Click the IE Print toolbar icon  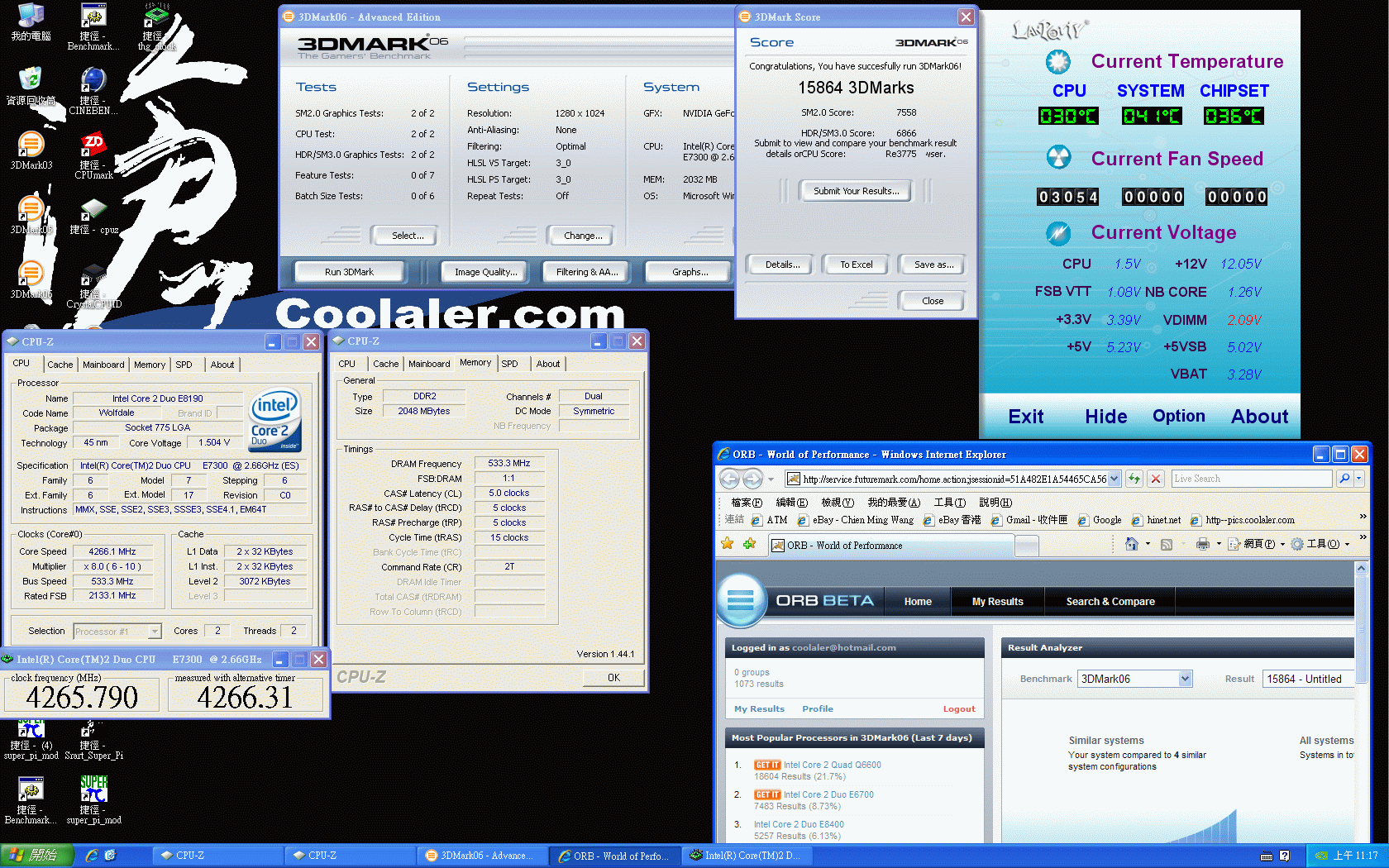tap(1202, 544)
